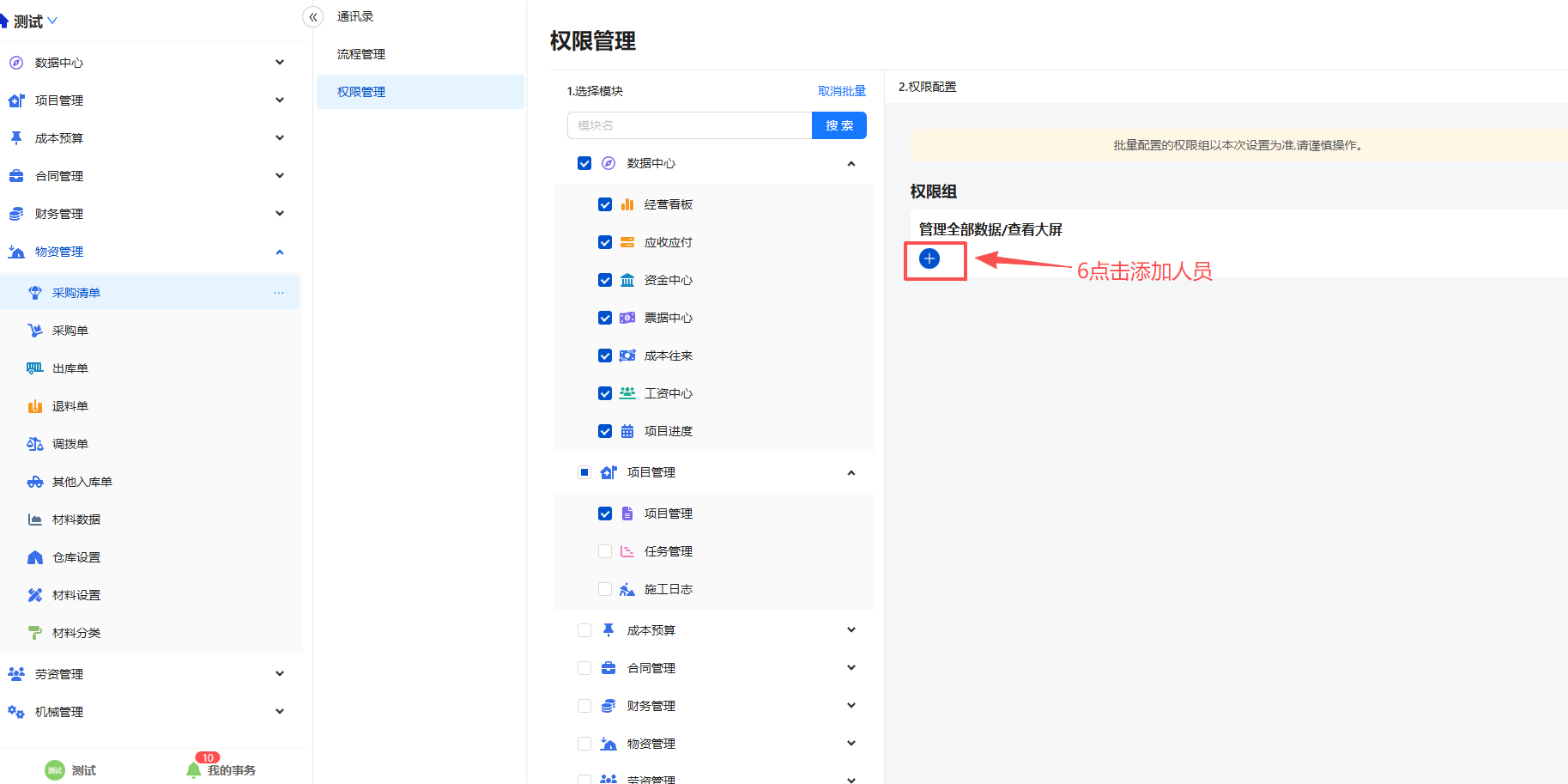The image size is (1568, 784).
Task: Open 采购清单 more options ellipsis
Action: [279, 293]
